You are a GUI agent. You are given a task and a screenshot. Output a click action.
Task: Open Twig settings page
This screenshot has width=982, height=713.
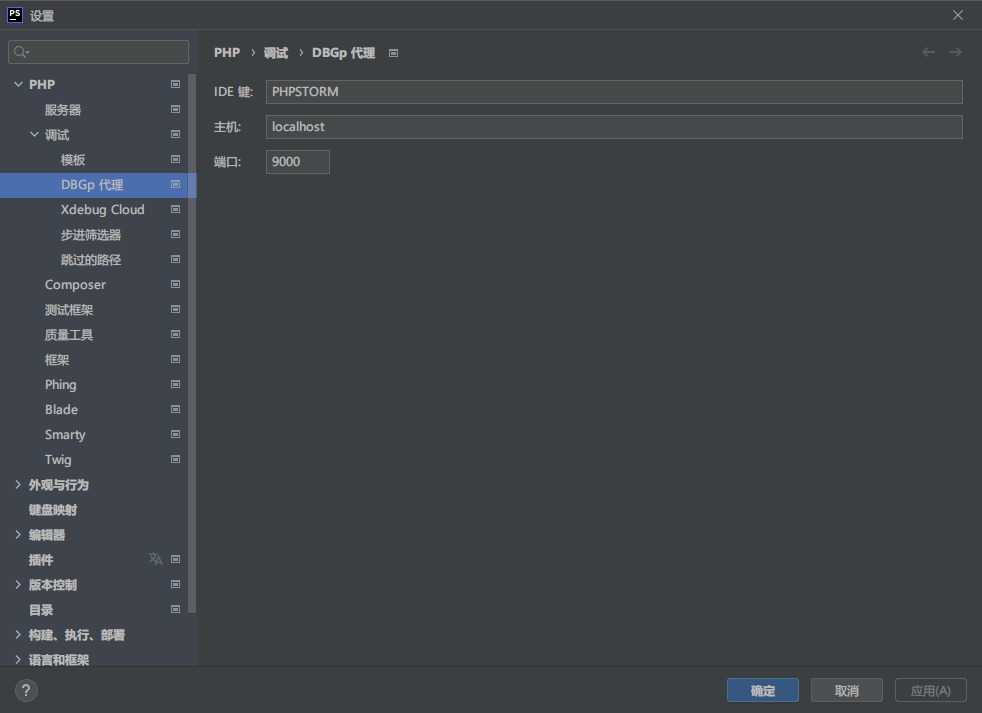click(58, 460)
